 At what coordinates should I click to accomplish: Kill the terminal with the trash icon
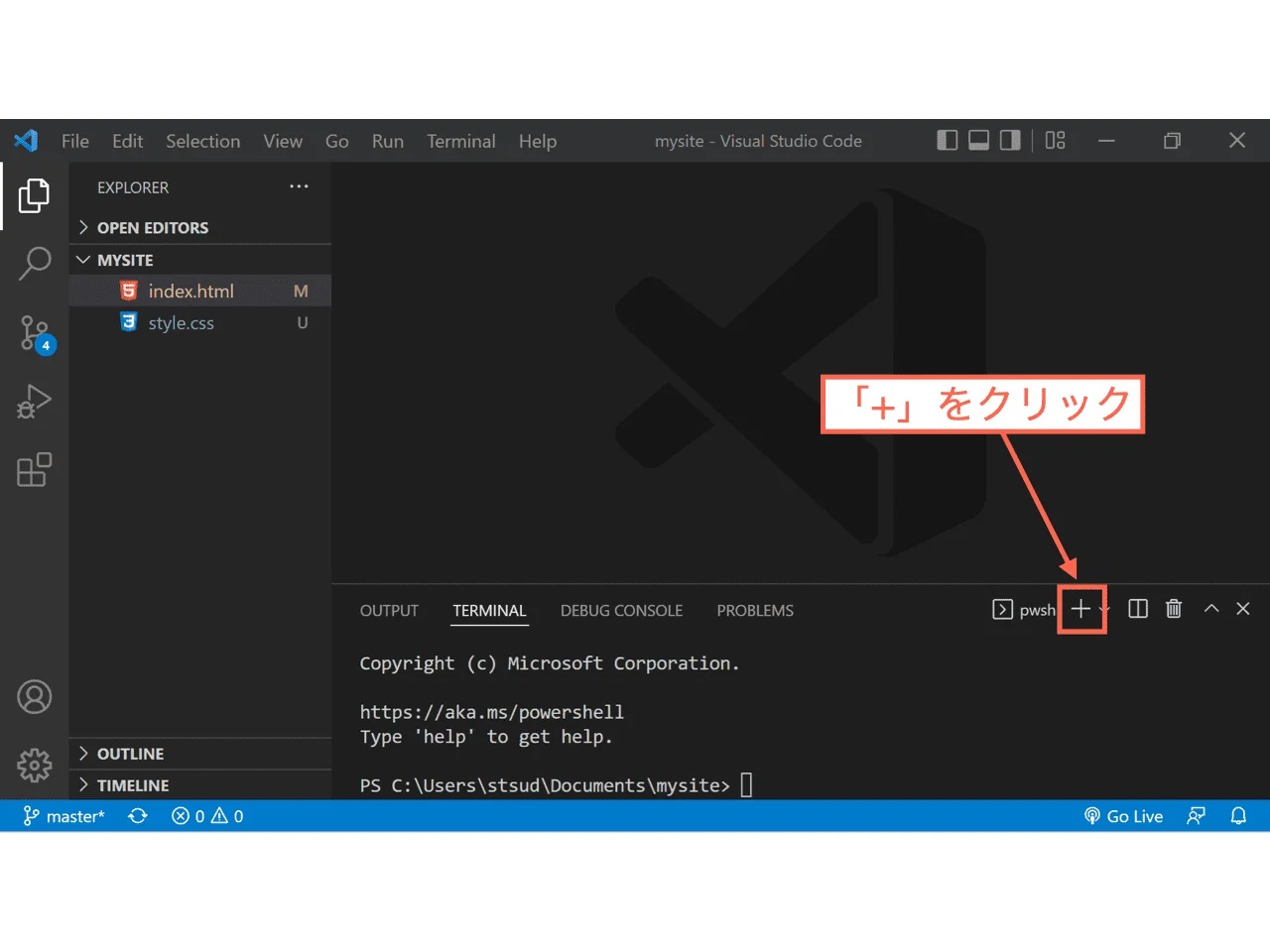1173,609
